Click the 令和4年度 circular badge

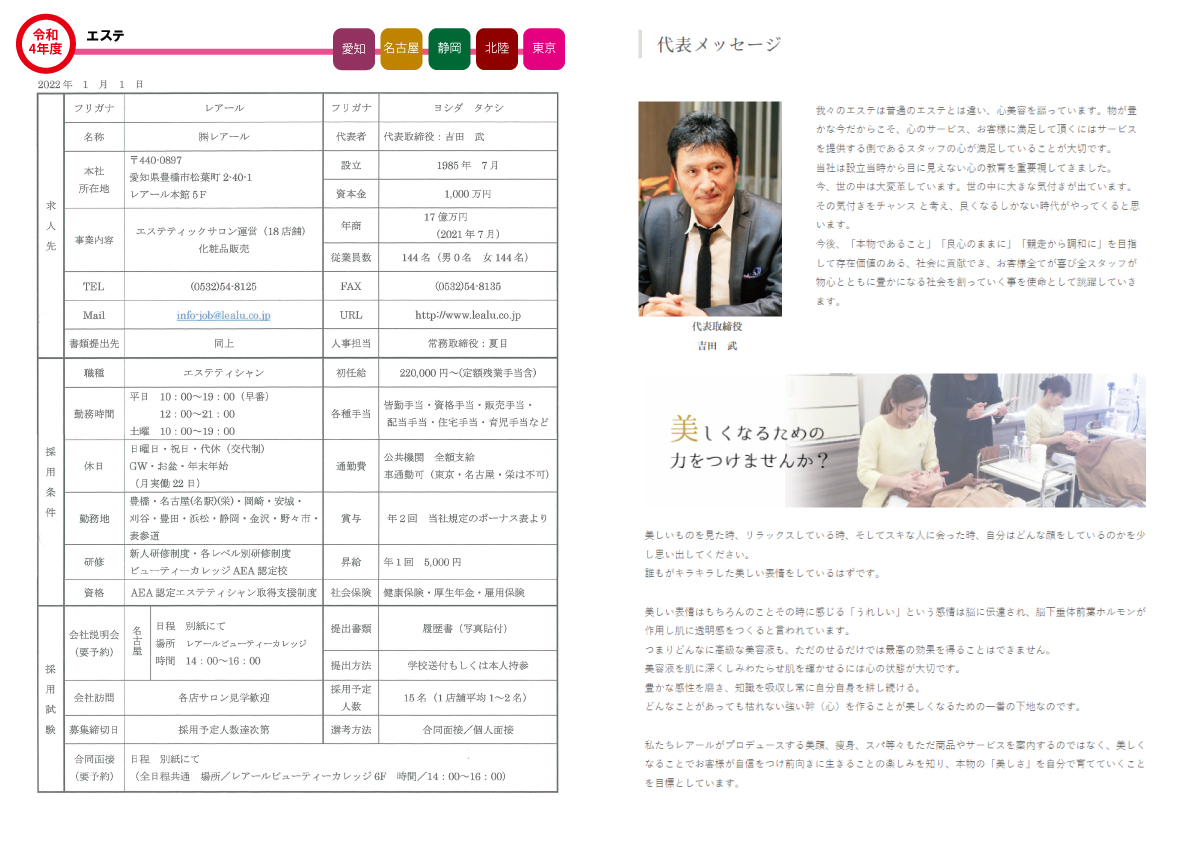pos(46,43)
